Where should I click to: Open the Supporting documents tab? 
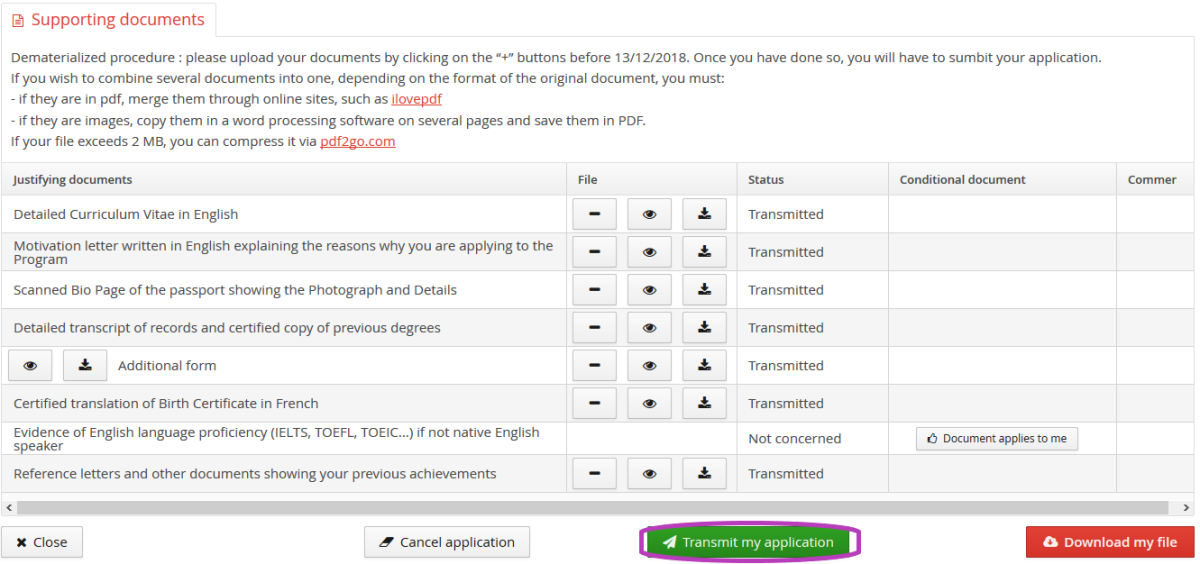click(x=108, y=20)
